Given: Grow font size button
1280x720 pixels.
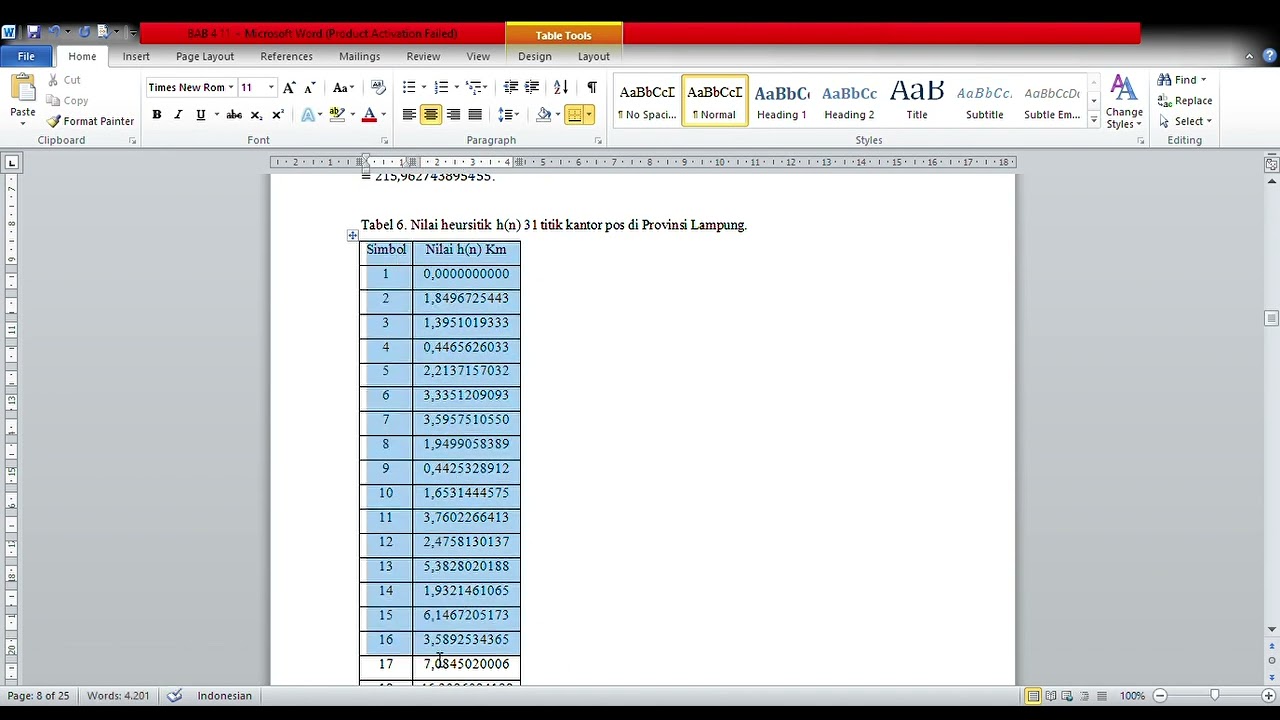Looking at the screenshot, I should [x=289, y=87].
